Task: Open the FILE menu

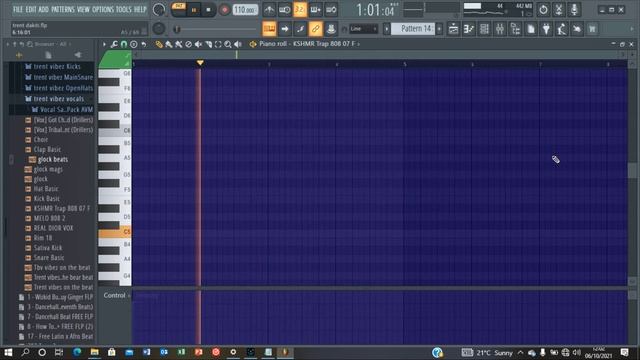Action: coord(18,9)
